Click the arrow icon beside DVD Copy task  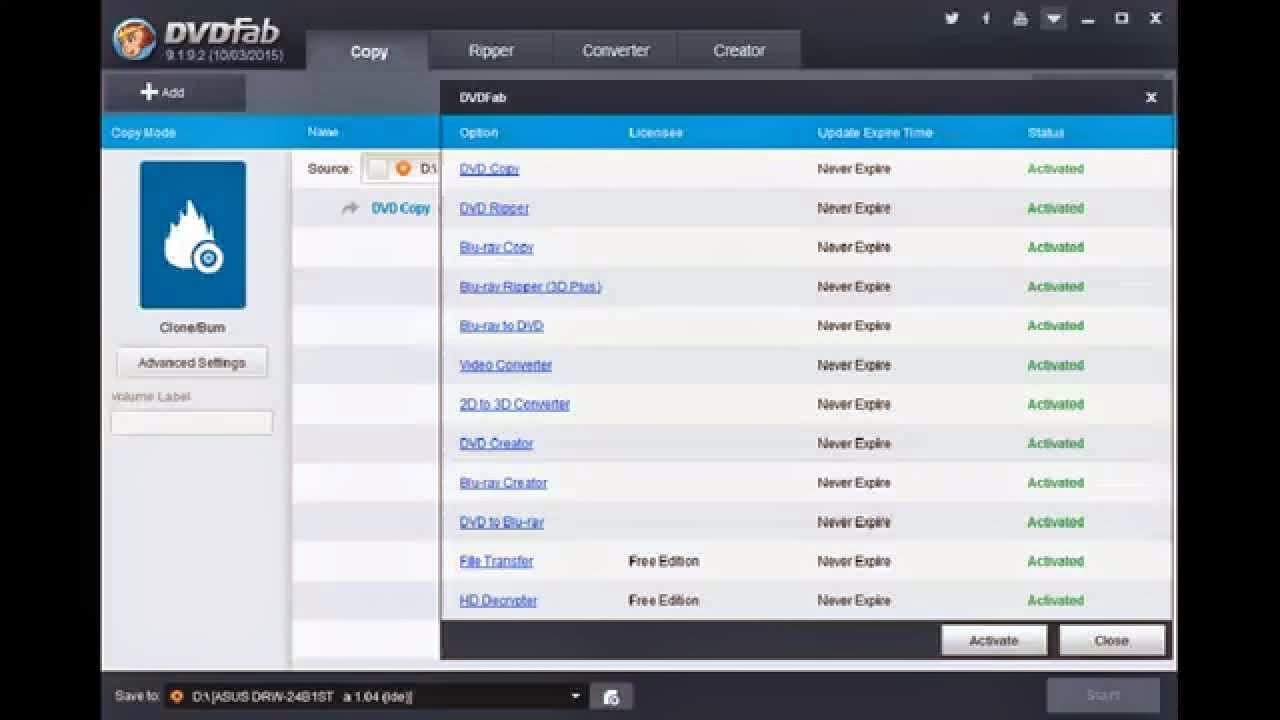(350, 208)
